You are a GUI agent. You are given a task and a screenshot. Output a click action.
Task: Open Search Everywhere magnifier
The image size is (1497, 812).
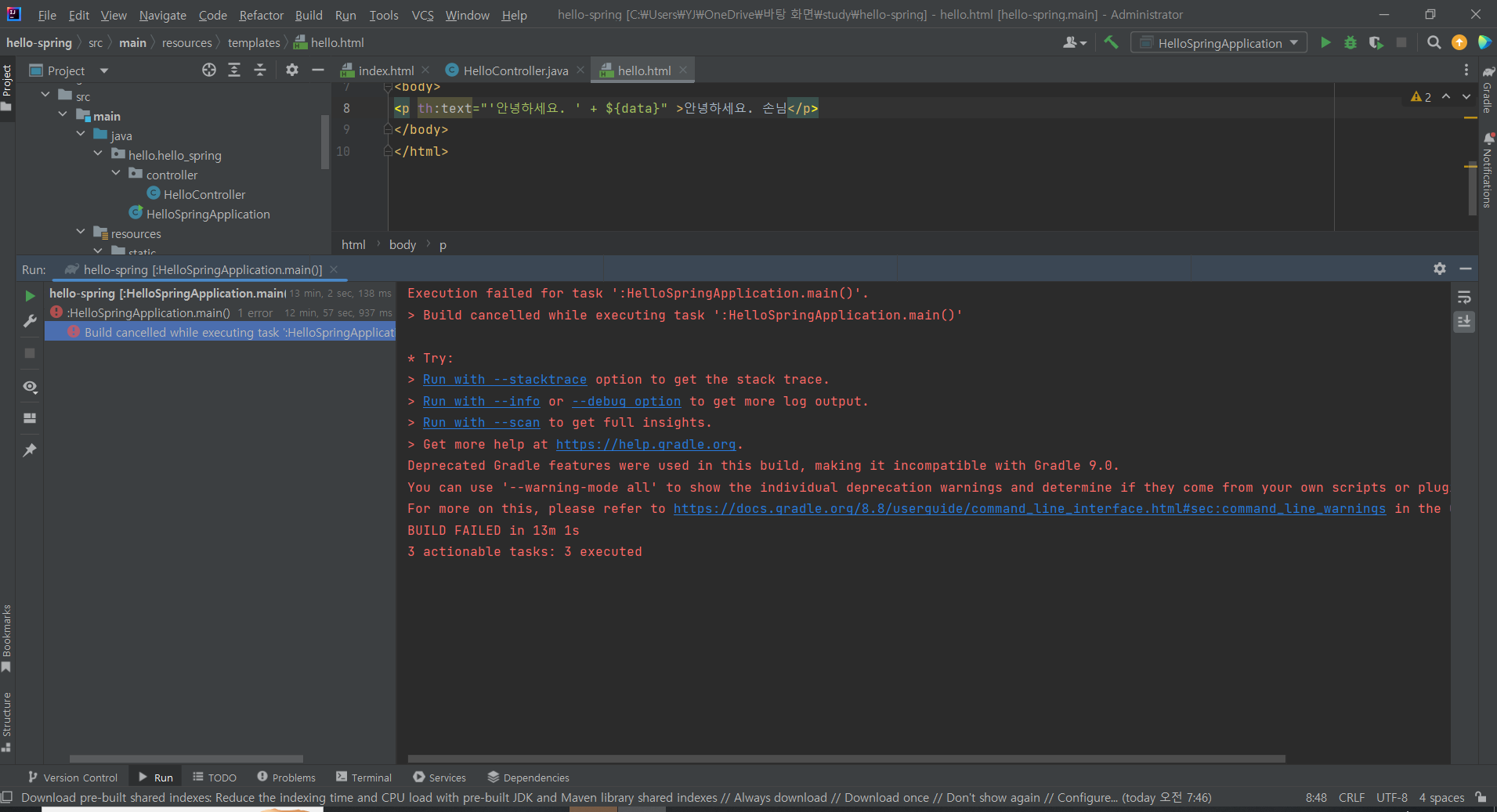tap(1434, 42)
